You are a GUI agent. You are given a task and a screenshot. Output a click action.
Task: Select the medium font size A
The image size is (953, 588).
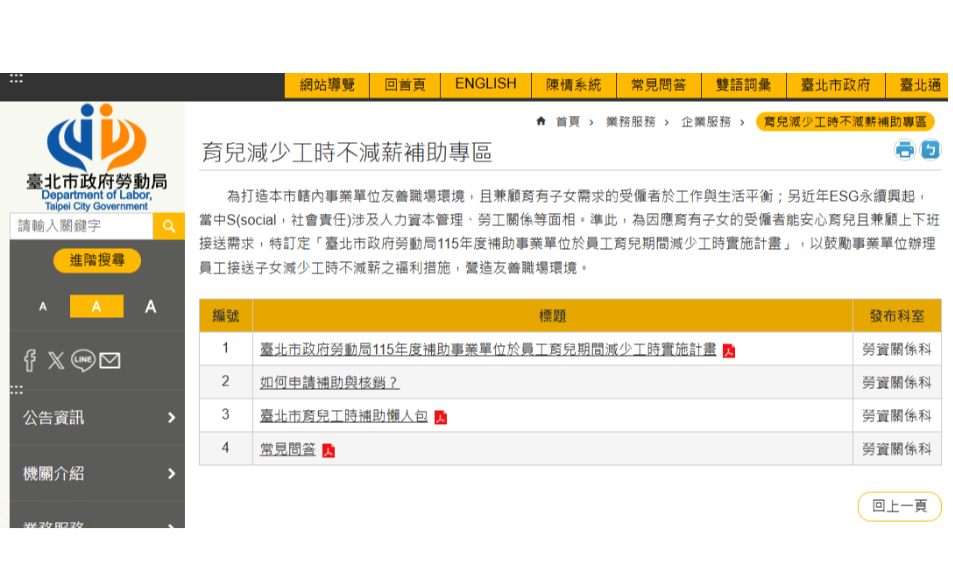[96, 307]
